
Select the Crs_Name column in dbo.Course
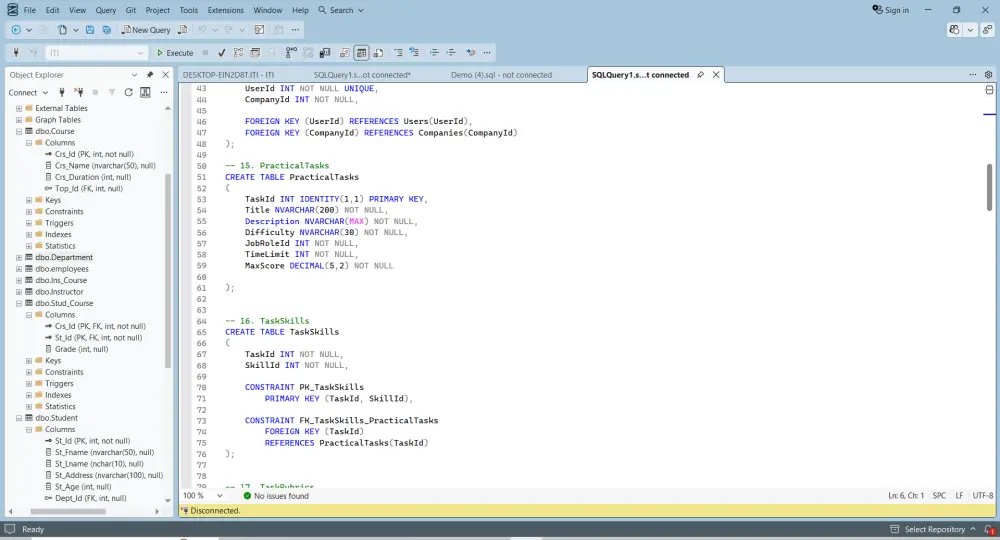(x=105, y=166)
